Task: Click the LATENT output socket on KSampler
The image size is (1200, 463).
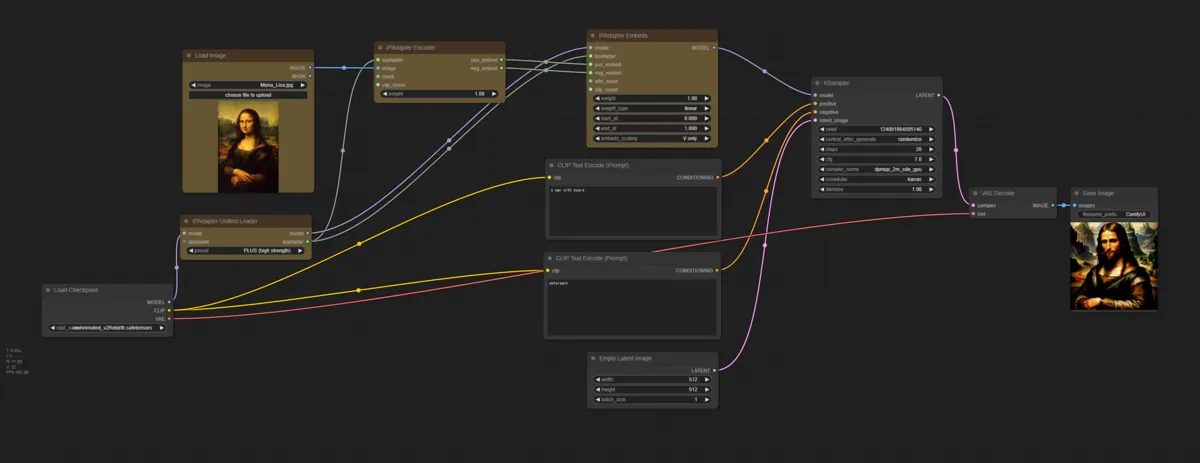Action: (x=939, y=95)
